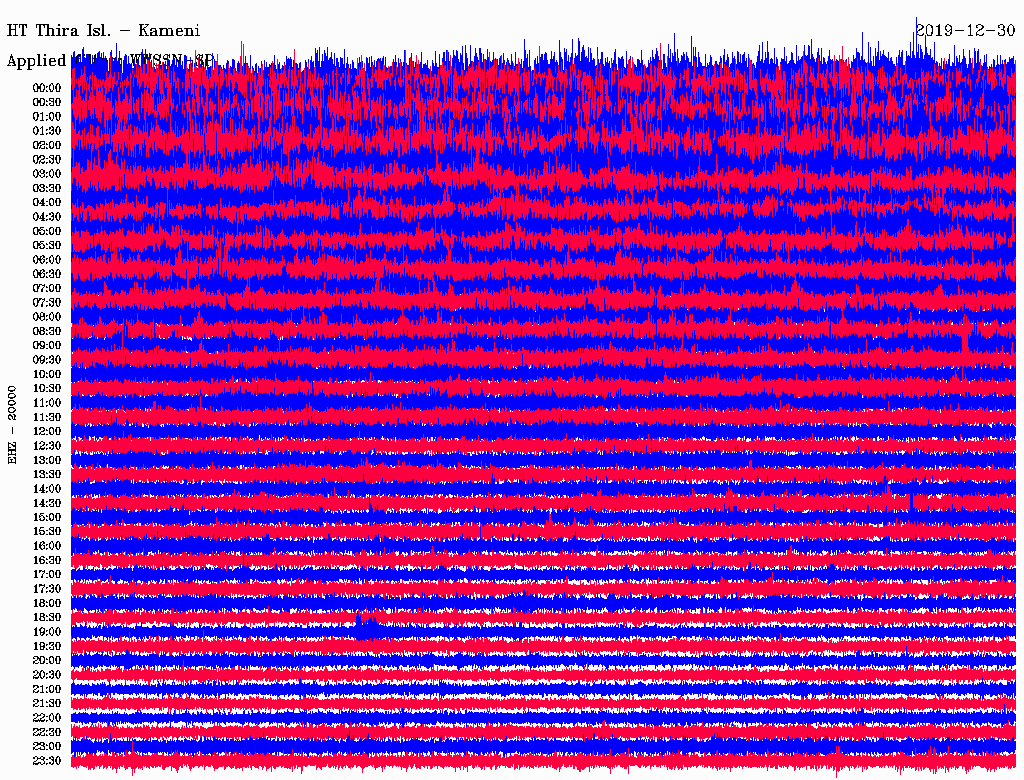1024x780 pixels.
Task: Select the 13:00 time label
Action: (x=46, y=461)
